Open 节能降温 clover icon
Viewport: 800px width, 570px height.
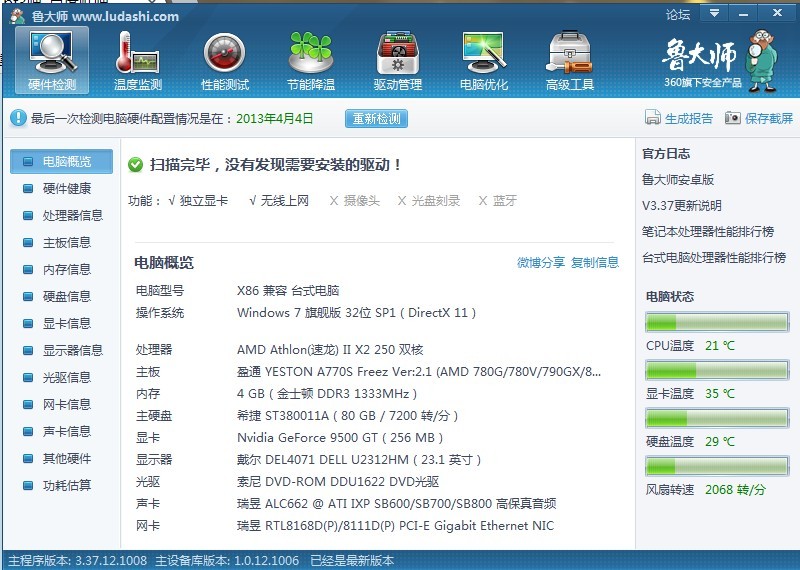[x=311, y=60]
